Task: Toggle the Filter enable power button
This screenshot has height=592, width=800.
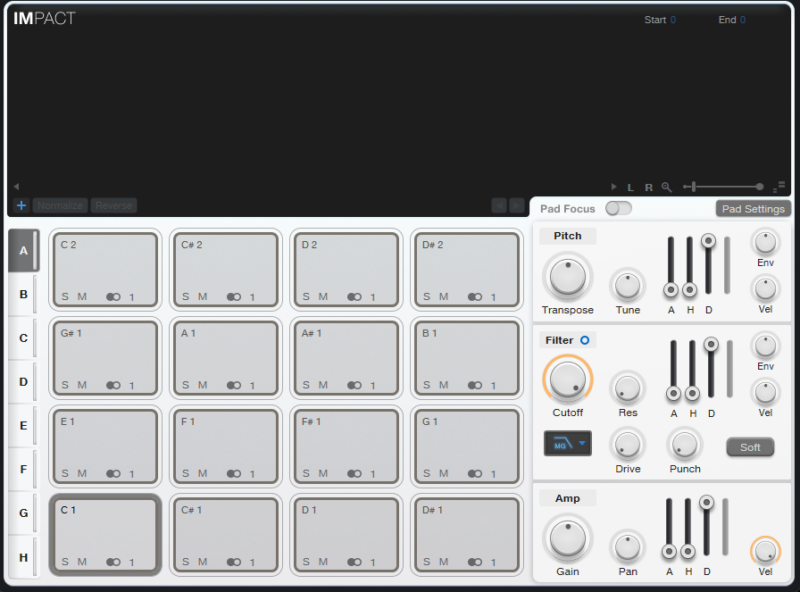Action: point(585,340)
